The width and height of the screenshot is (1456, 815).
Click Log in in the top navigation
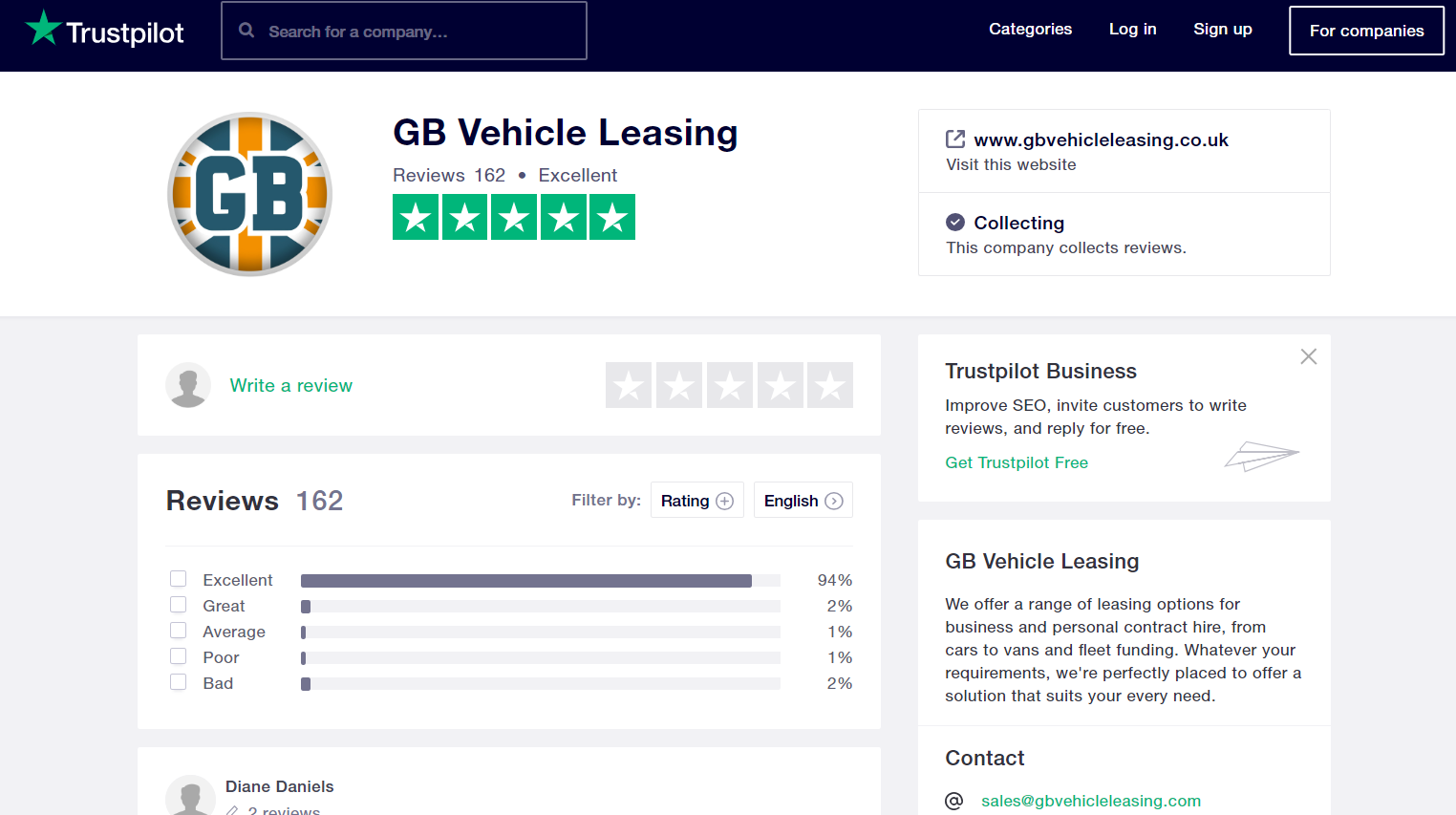coord(1132,30)
